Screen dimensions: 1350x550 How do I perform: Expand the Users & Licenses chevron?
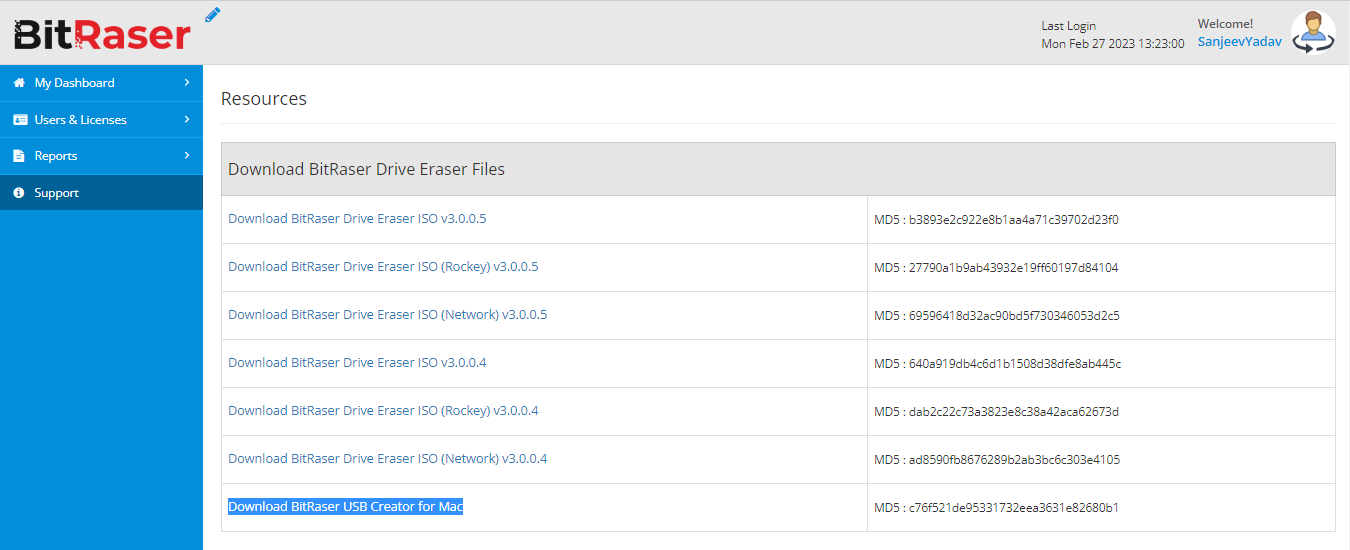(187, 120)
